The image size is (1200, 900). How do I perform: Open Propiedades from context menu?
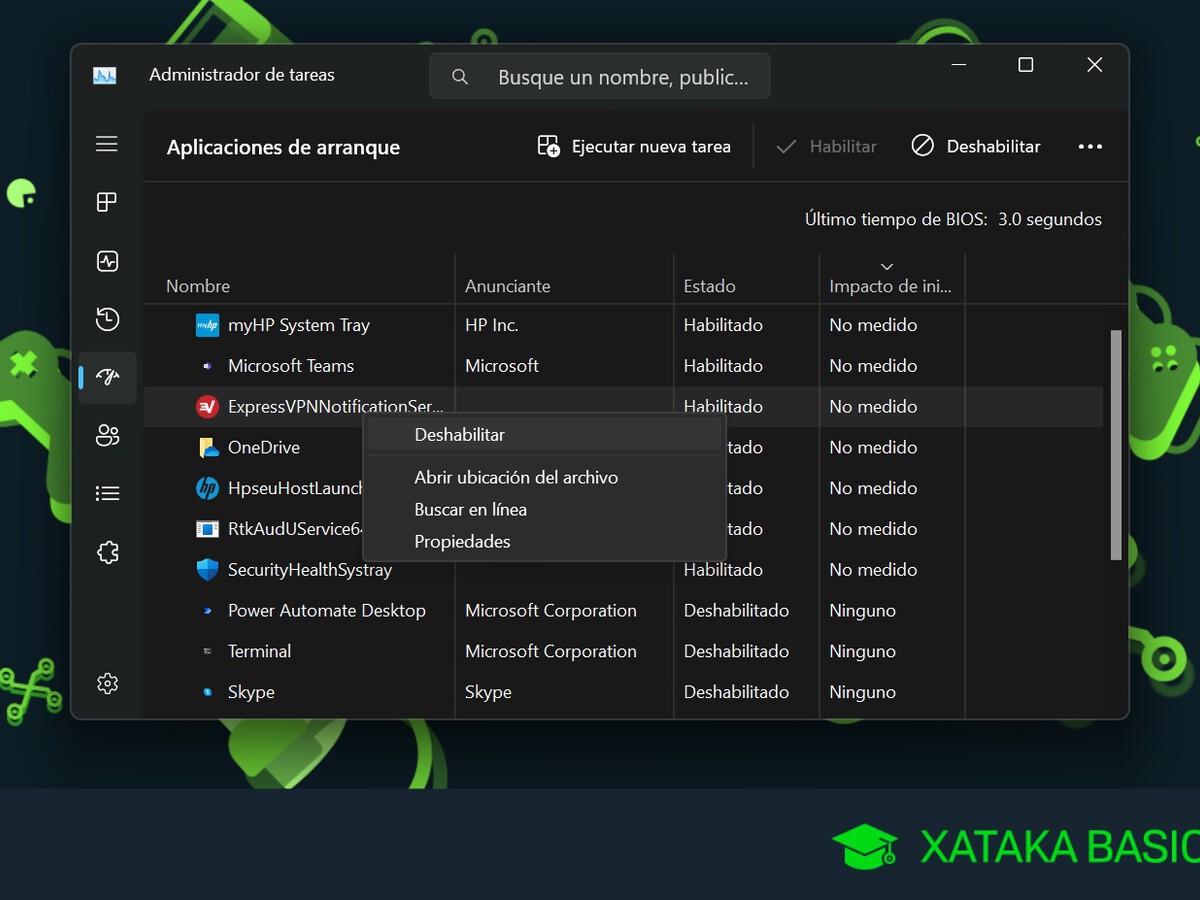tap(462, 541)
